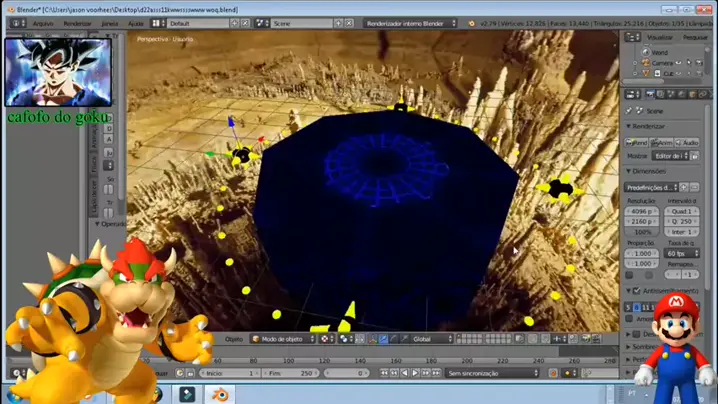Open the Blender taskbar icon
Viewport: 718px width, 404px height.
click(220, 394)
